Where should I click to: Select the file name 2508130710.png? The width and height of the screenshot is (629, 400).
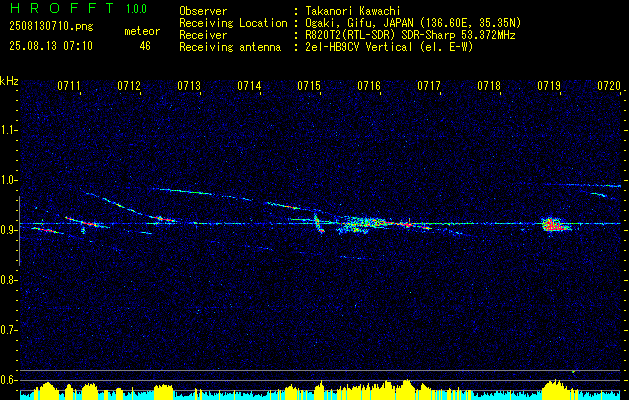tap(51, 27)
